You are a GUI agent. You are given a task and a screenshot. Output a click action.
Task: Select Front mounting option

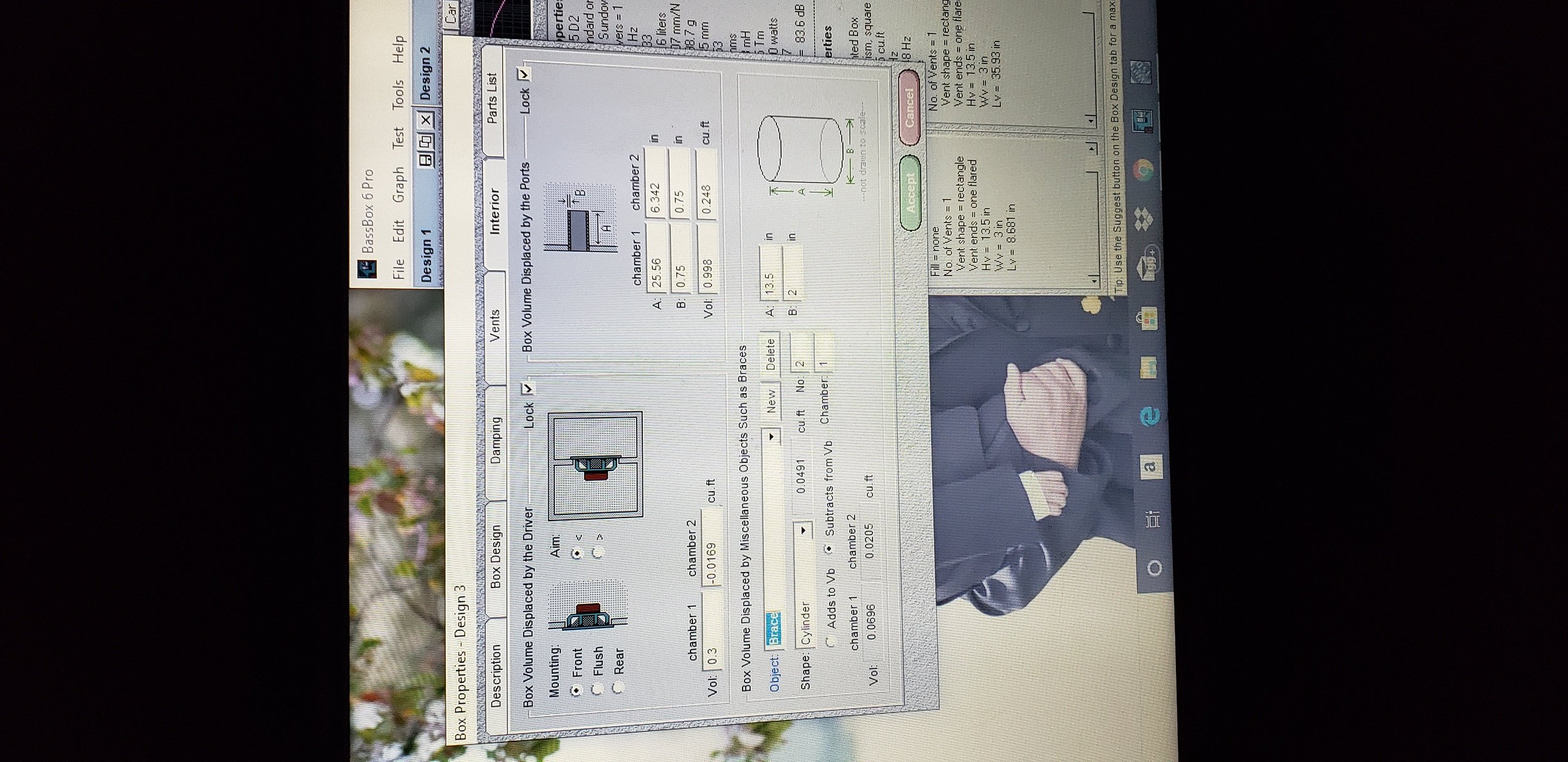(578, 689)
